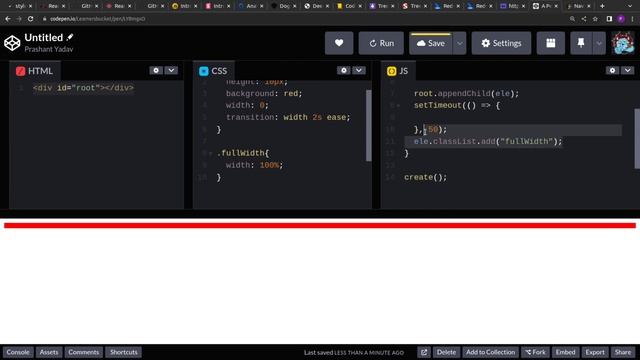Select the CSS editor tab

(213, 71)
